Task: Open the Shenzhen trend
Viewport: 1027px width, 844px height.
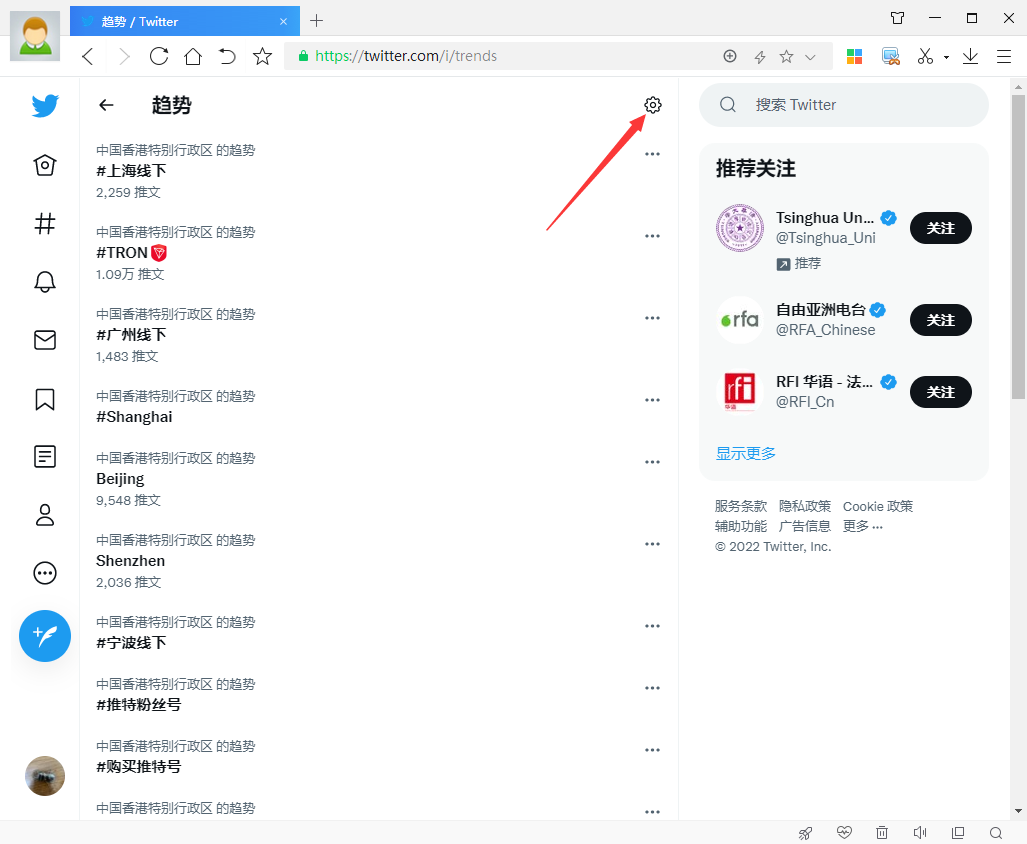Action: [130, 561]
